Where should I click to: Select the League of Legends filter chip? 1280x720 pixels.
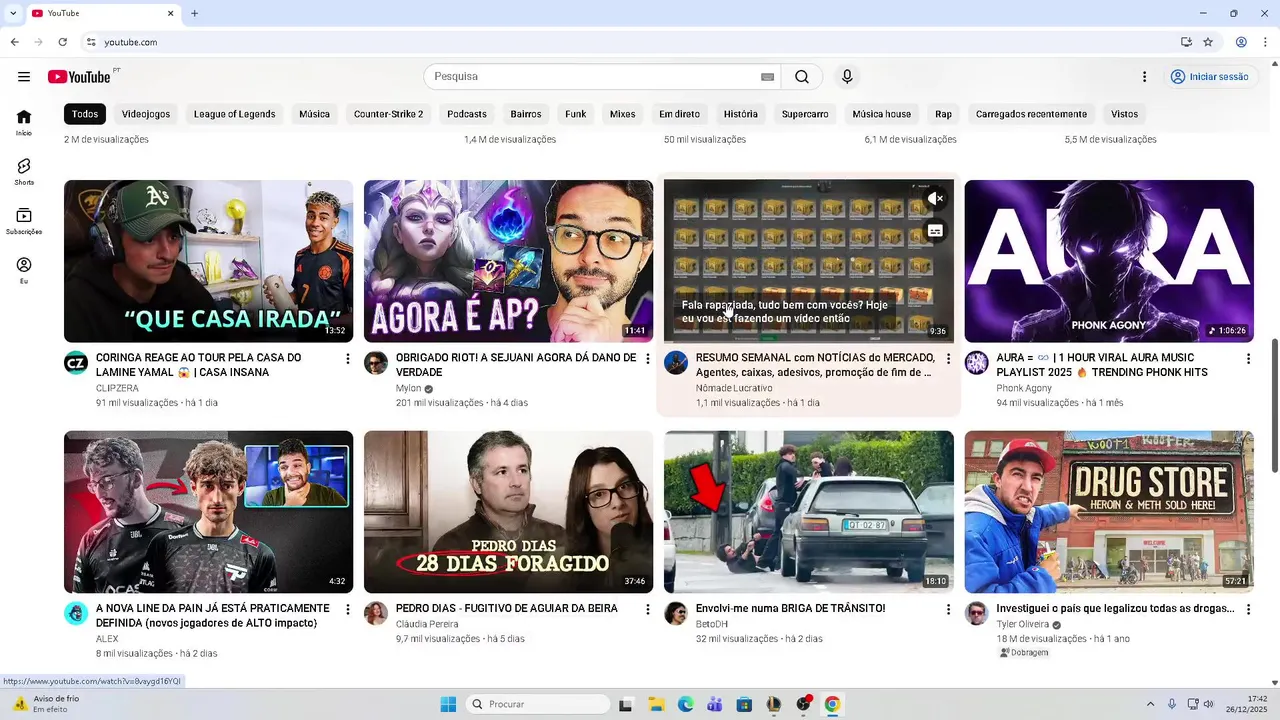click(x=234, y=114)
